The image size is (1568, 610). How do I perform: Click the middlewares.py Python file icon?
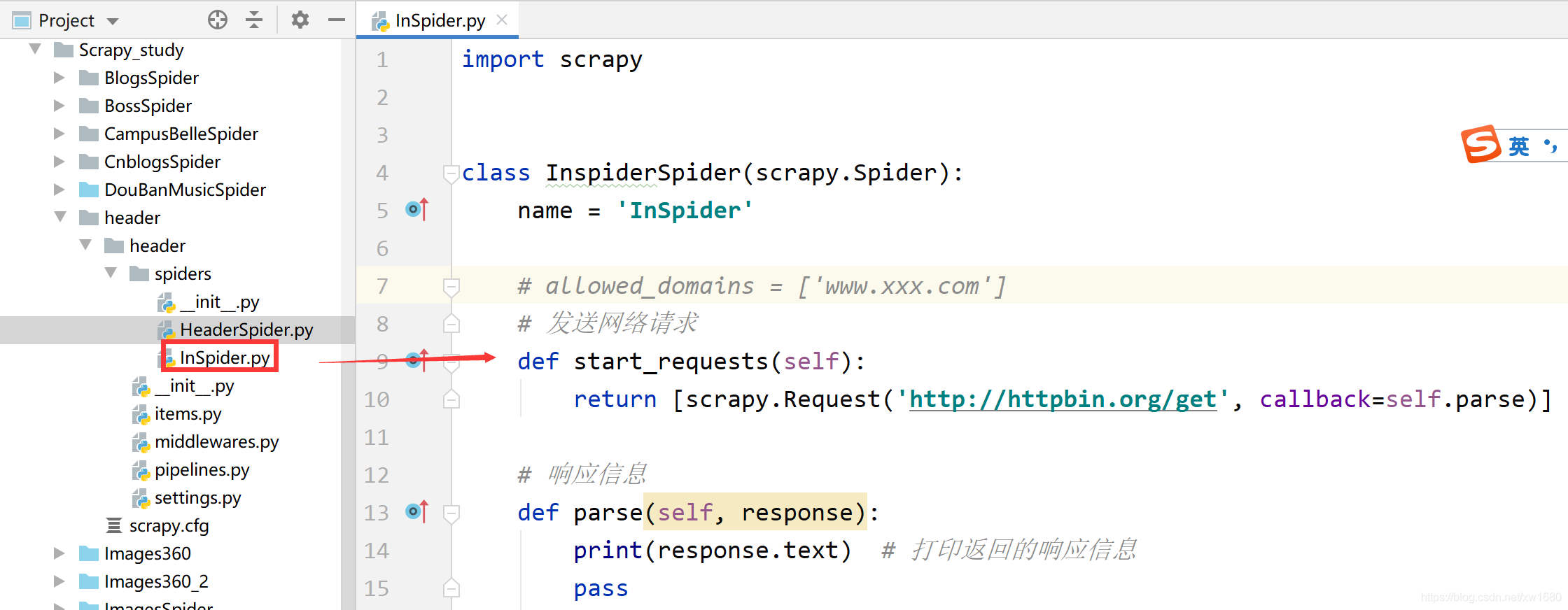click(141, 442)
